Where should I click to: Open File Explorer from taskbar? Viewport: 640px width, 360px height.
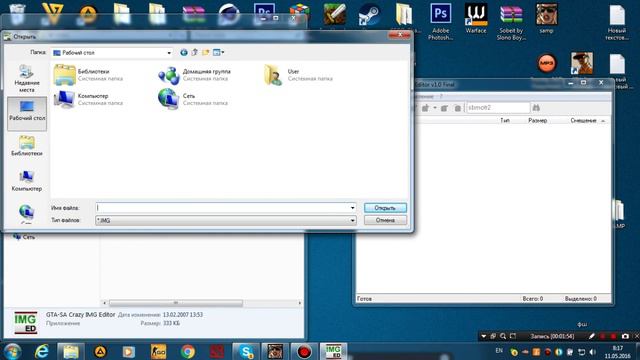[71, 351]
